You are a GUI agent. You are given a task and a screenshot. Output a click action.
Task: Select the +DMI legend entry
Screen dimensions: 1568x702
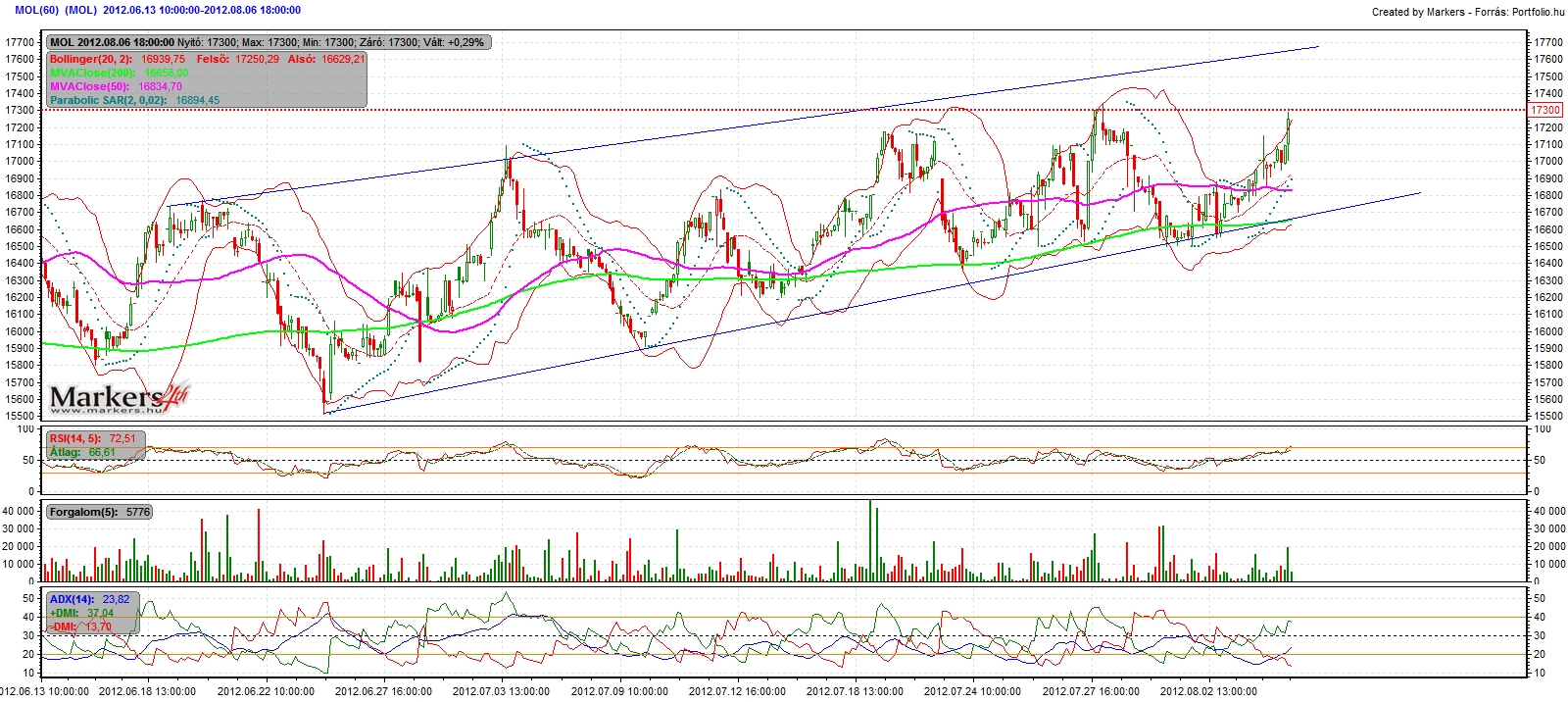pos(82,613)
